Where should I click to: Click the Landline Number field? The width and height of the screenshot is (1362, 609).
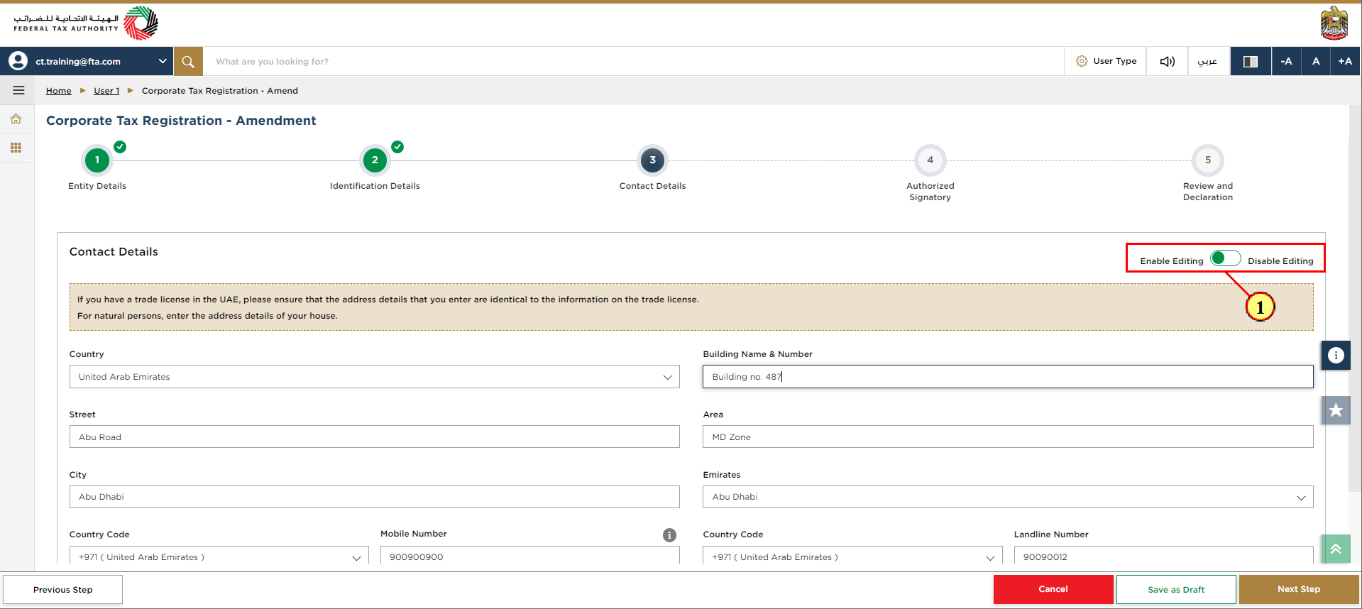pos(1164,557)
